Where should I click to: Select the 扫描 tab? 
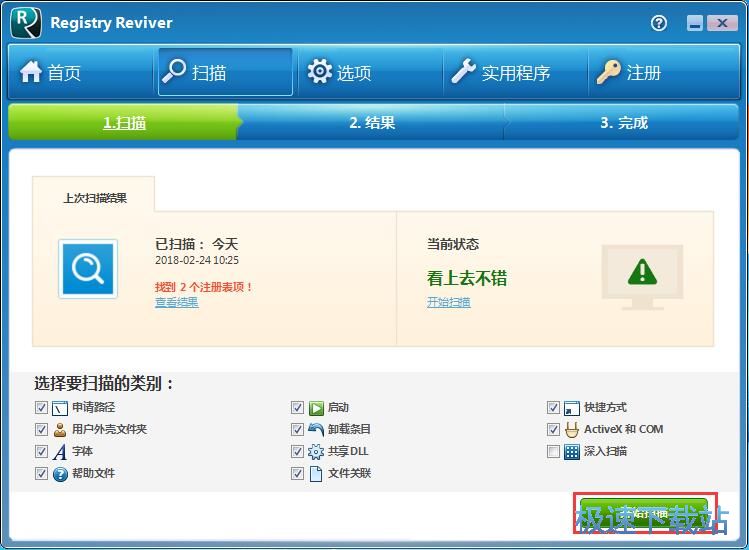225,72
